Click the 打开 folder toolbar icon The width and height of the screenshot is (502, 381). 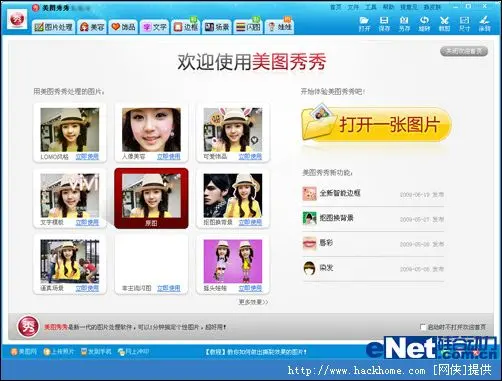click(364, 24)
